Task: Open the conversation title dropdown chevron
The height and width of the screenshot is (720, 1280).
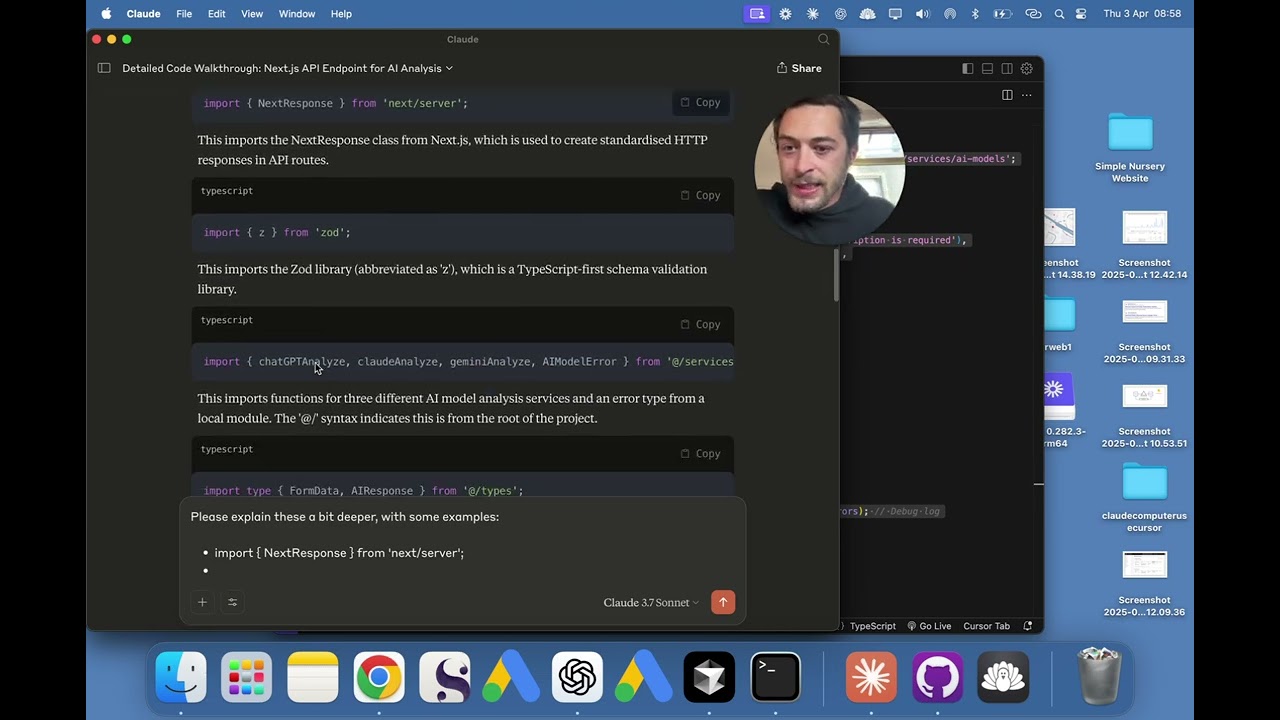Action: point(449,68)
